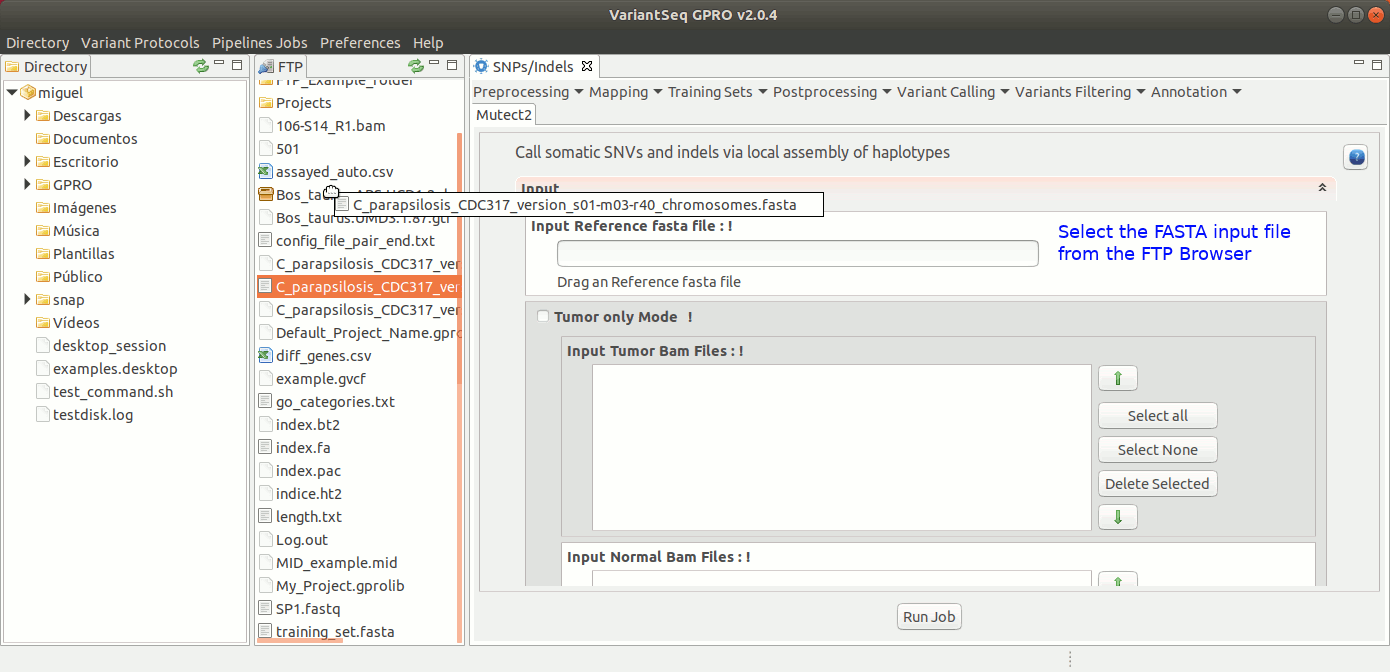Refresh the FTP browser panel

coord(416,66)
